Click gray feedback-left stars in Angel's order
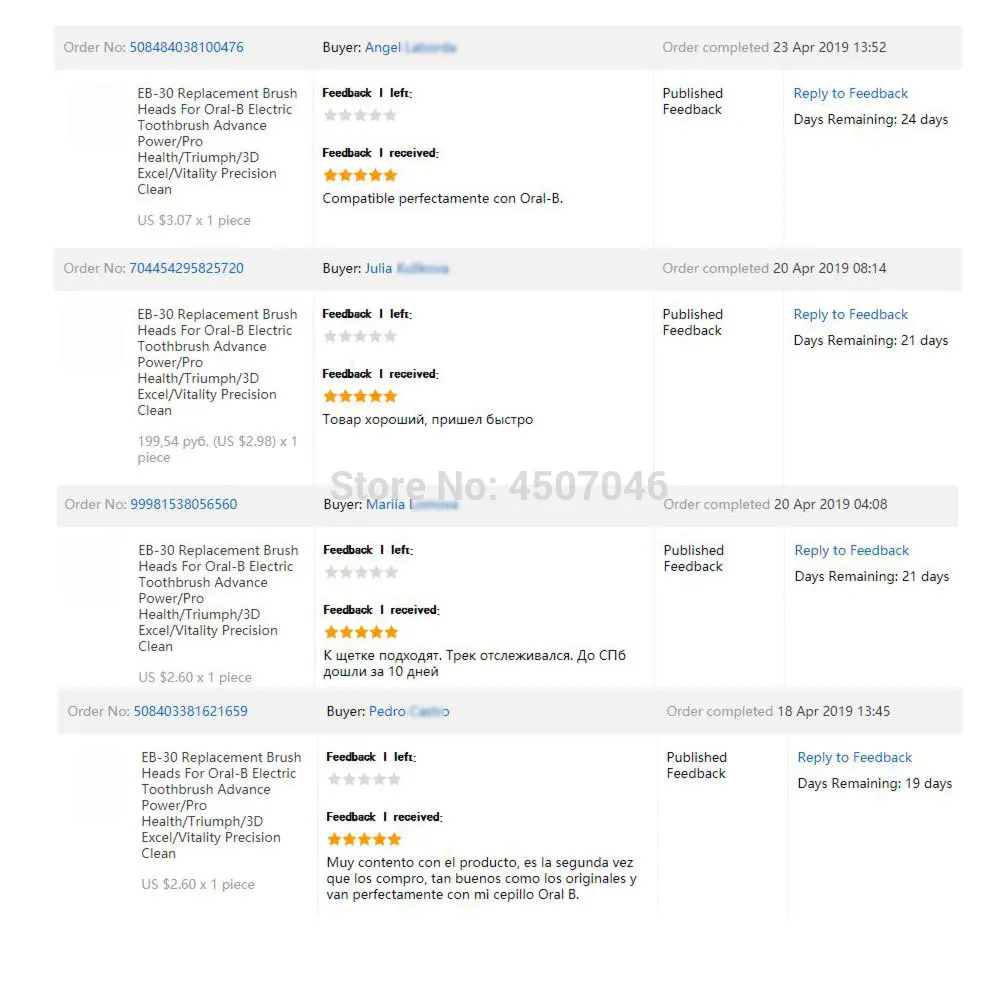1000x1000 pixels. pos(360,115)
